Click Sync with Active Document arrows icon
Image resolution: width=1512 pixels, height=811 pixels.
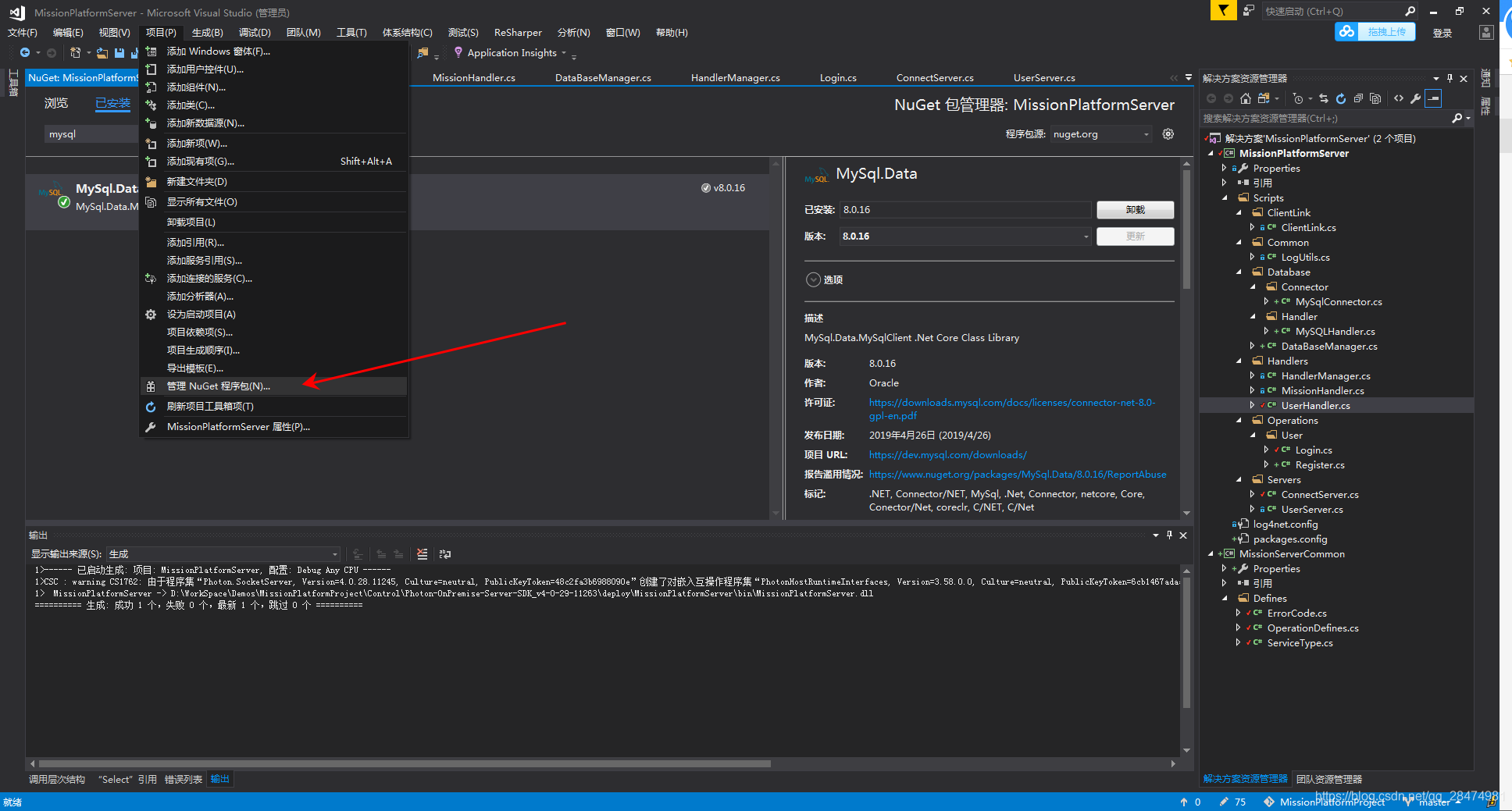click(1324, 98)
